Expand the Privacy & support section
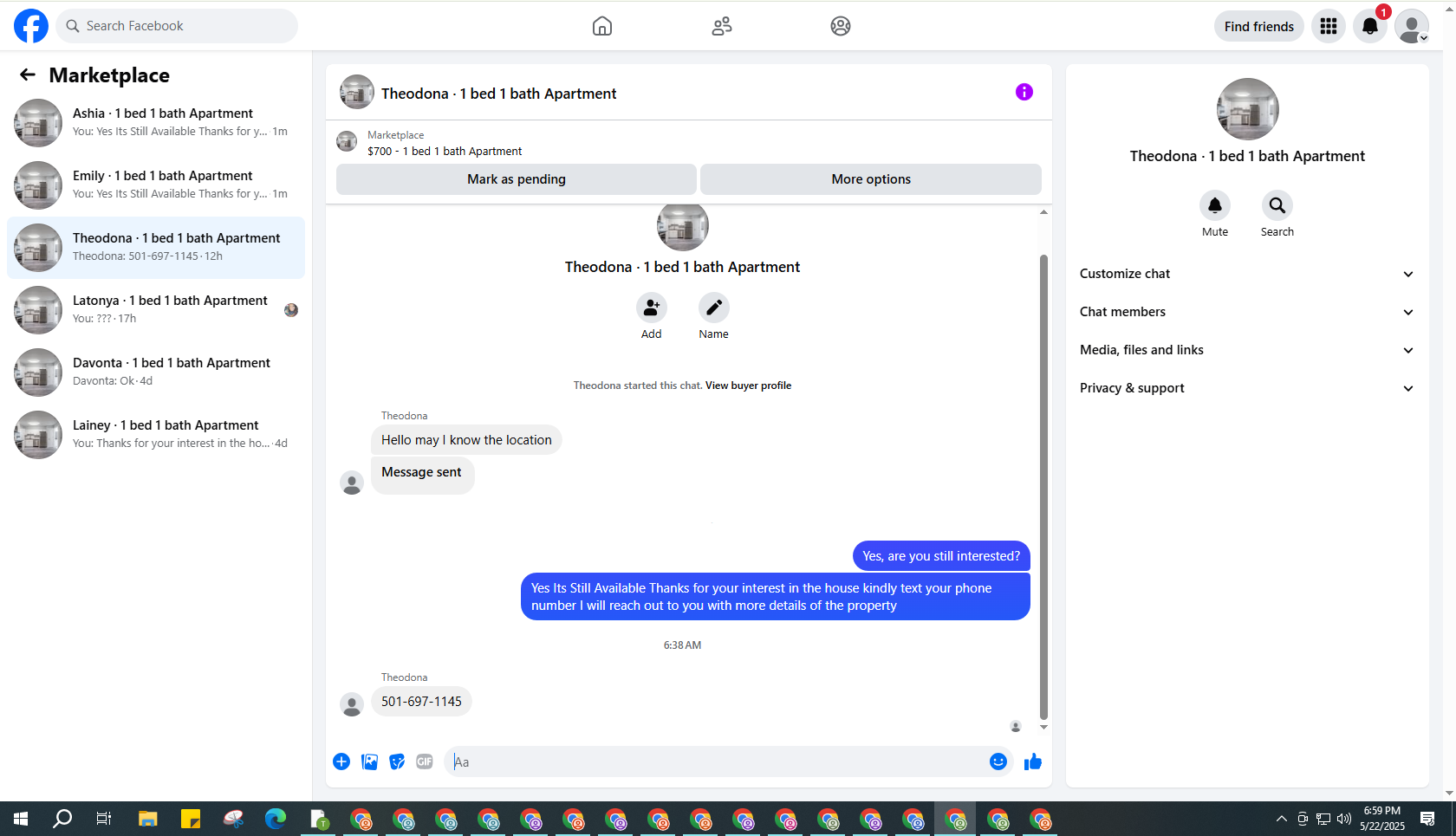1456x836 pixels. pos(1247,388)
